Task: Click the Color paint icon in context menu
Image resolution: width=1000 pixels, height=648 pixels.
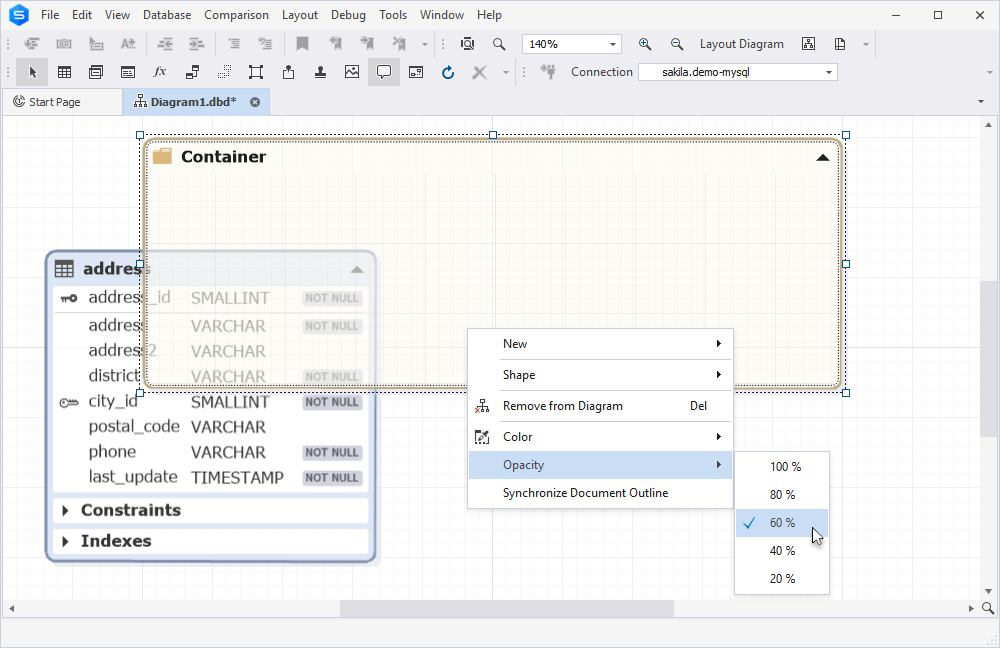Action: [482, 437]
